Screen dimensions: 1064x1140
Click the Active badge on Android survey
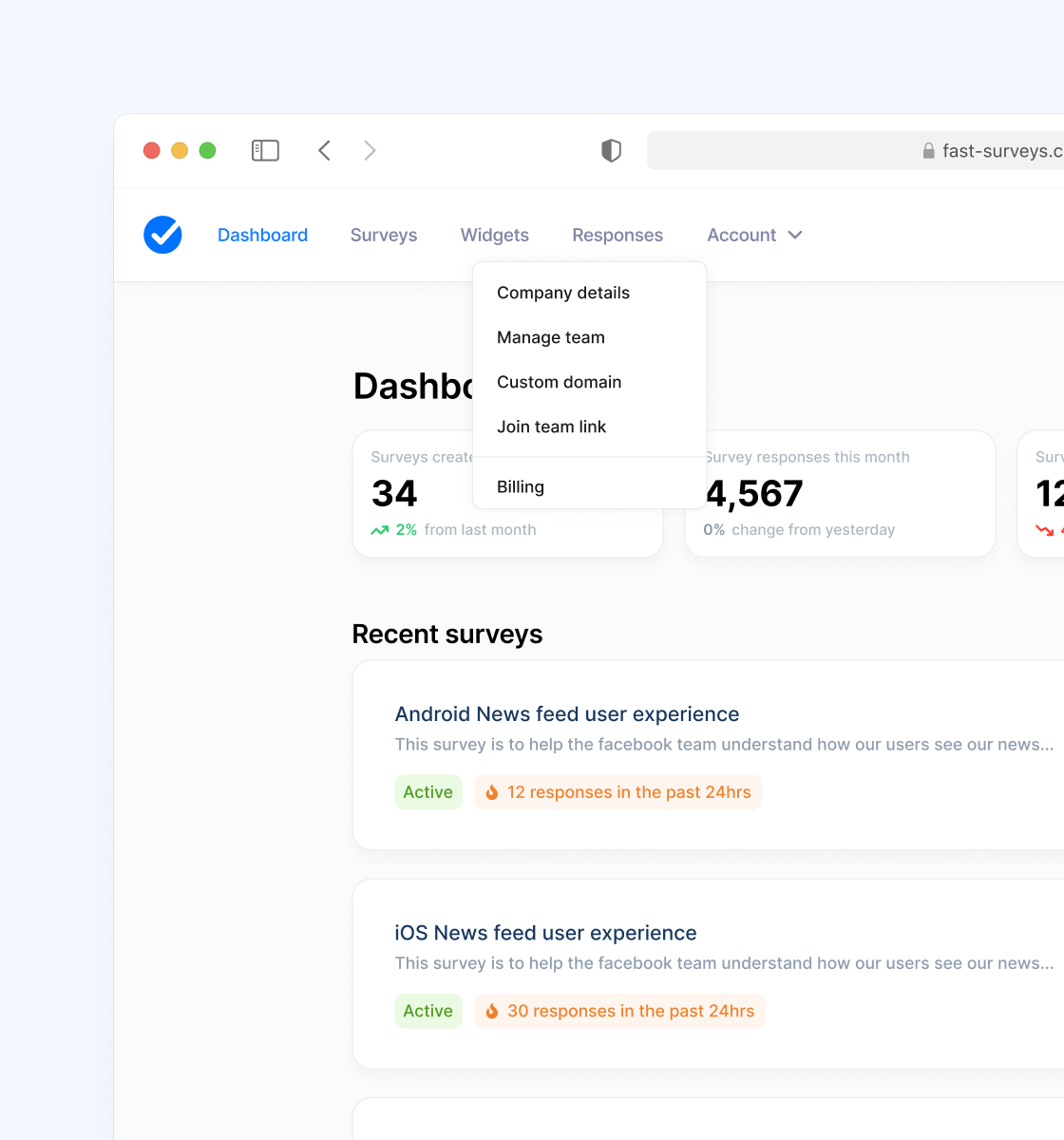(428, 792)
